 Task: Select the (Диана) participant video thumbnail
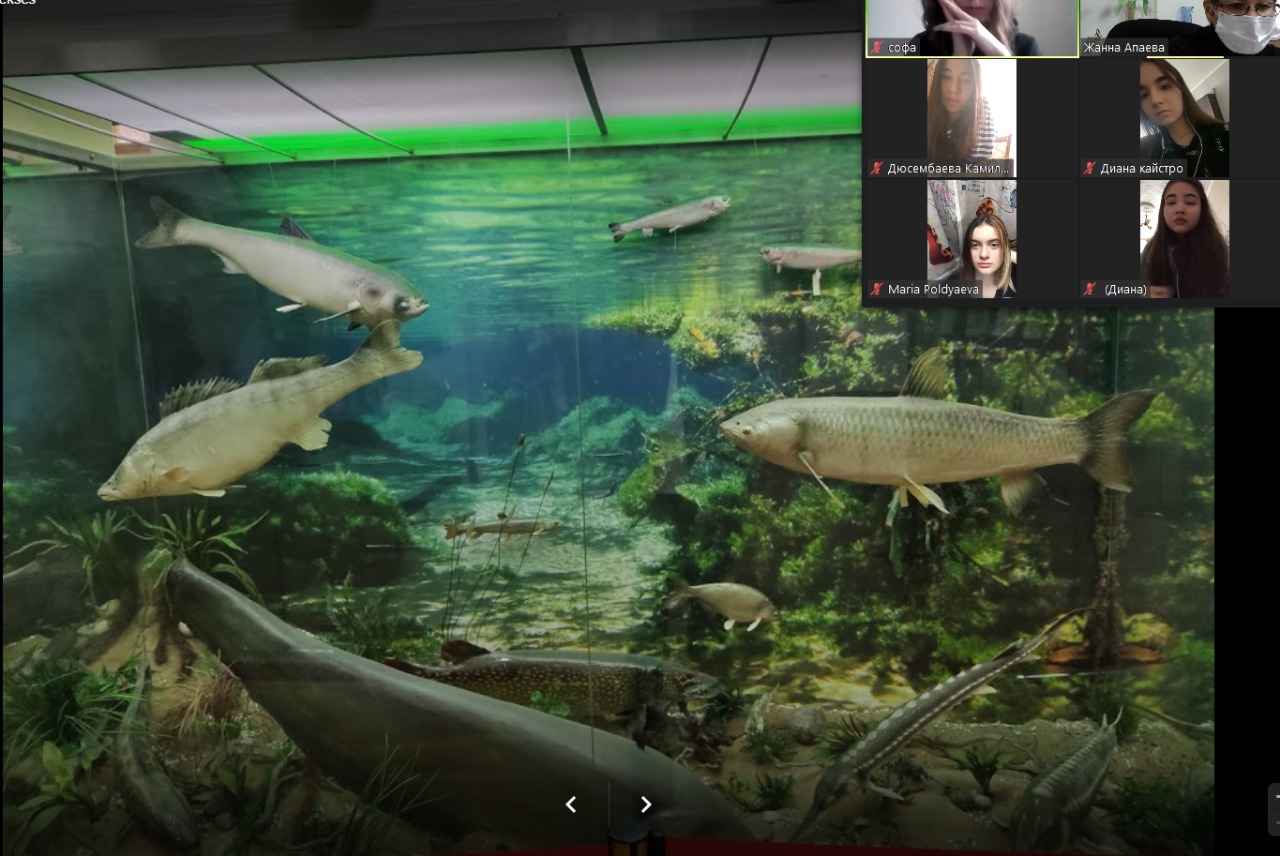(x=1184, y=232)
